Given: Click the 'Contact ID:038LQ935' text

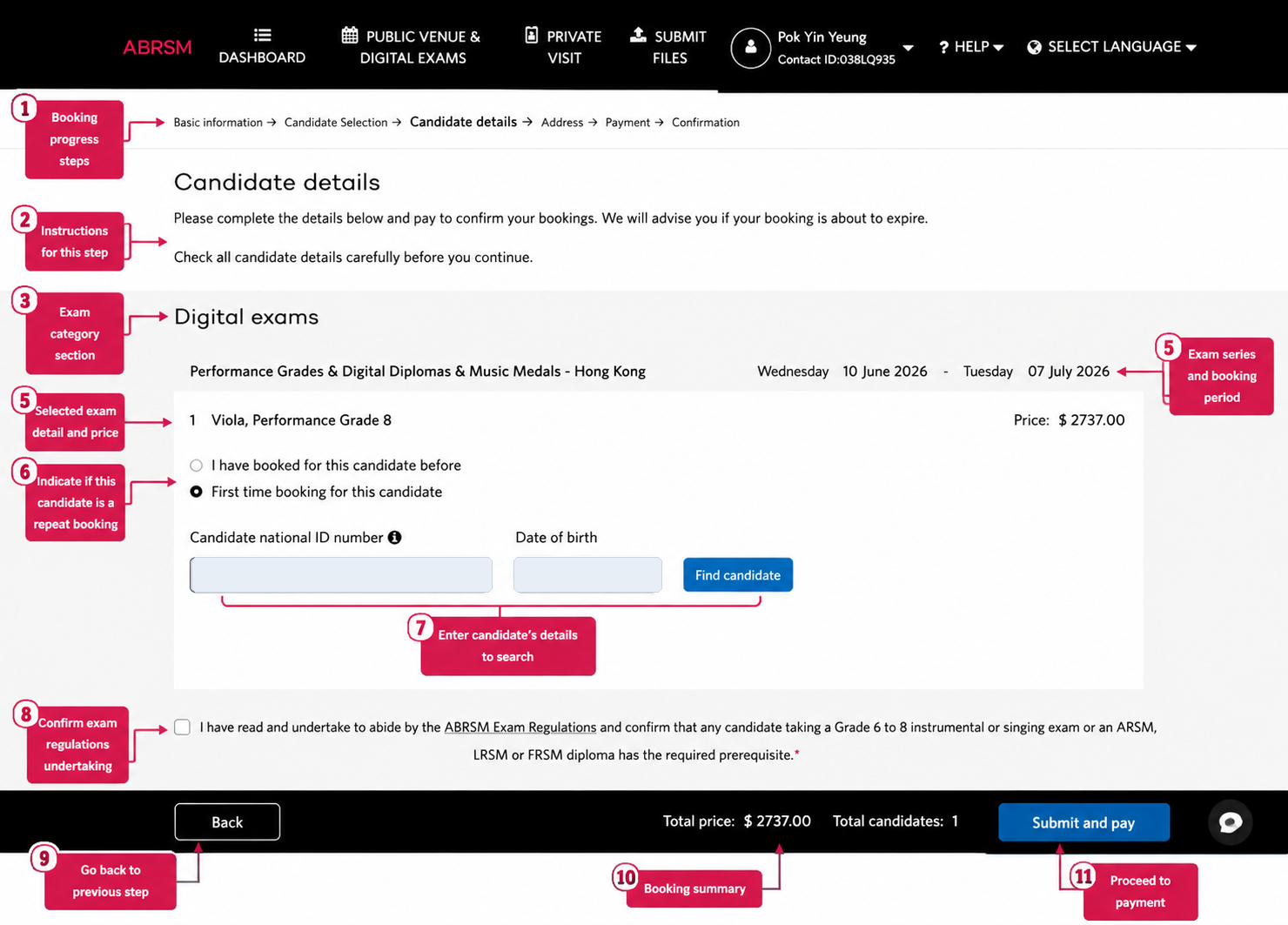Looking at the screenshot, I should tap(836, 59).
